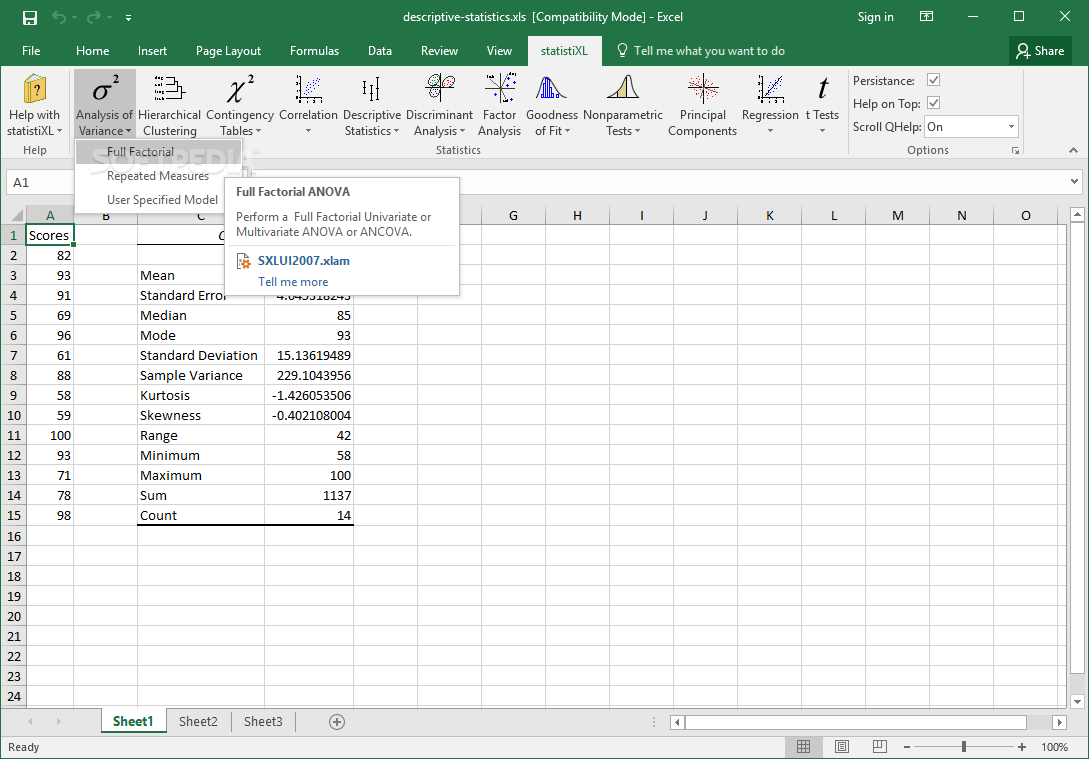Open Nonparametric Tests dropdown arrow
Viewport: 1089px width, 759px height.
(x=638, y=131)
